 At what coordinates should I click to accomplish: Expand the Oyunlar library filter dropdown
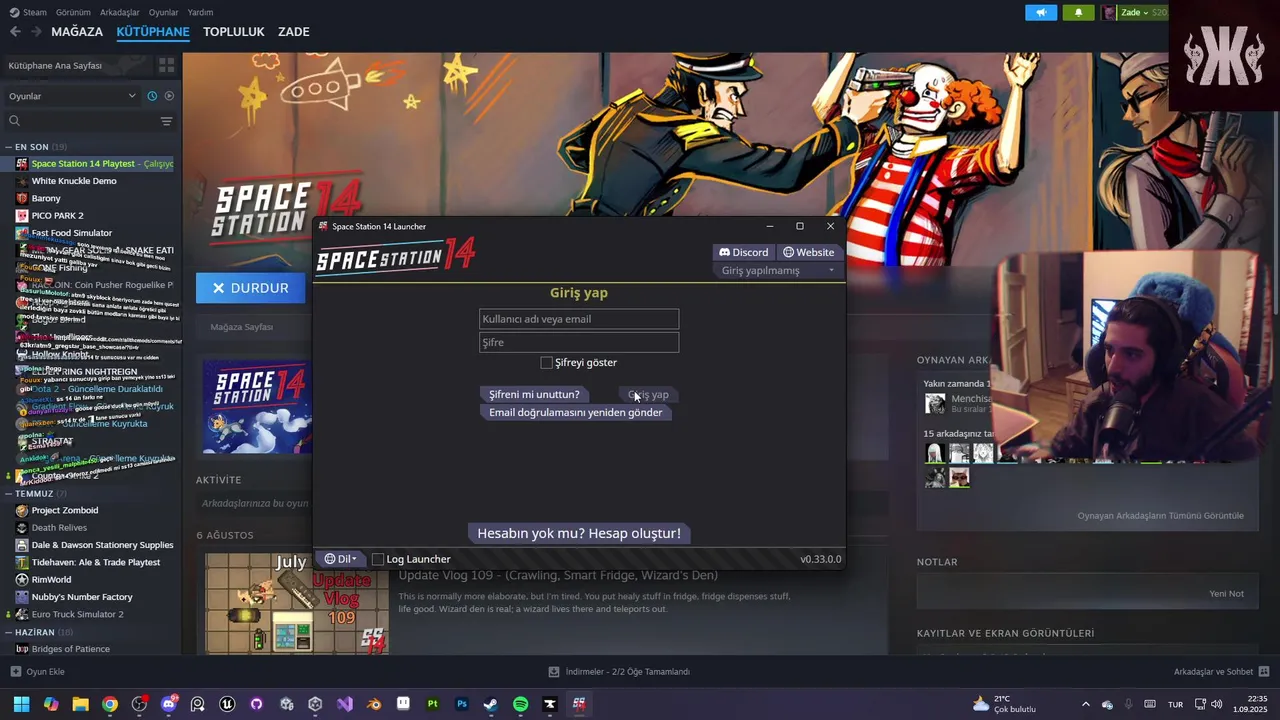point(72,96)
